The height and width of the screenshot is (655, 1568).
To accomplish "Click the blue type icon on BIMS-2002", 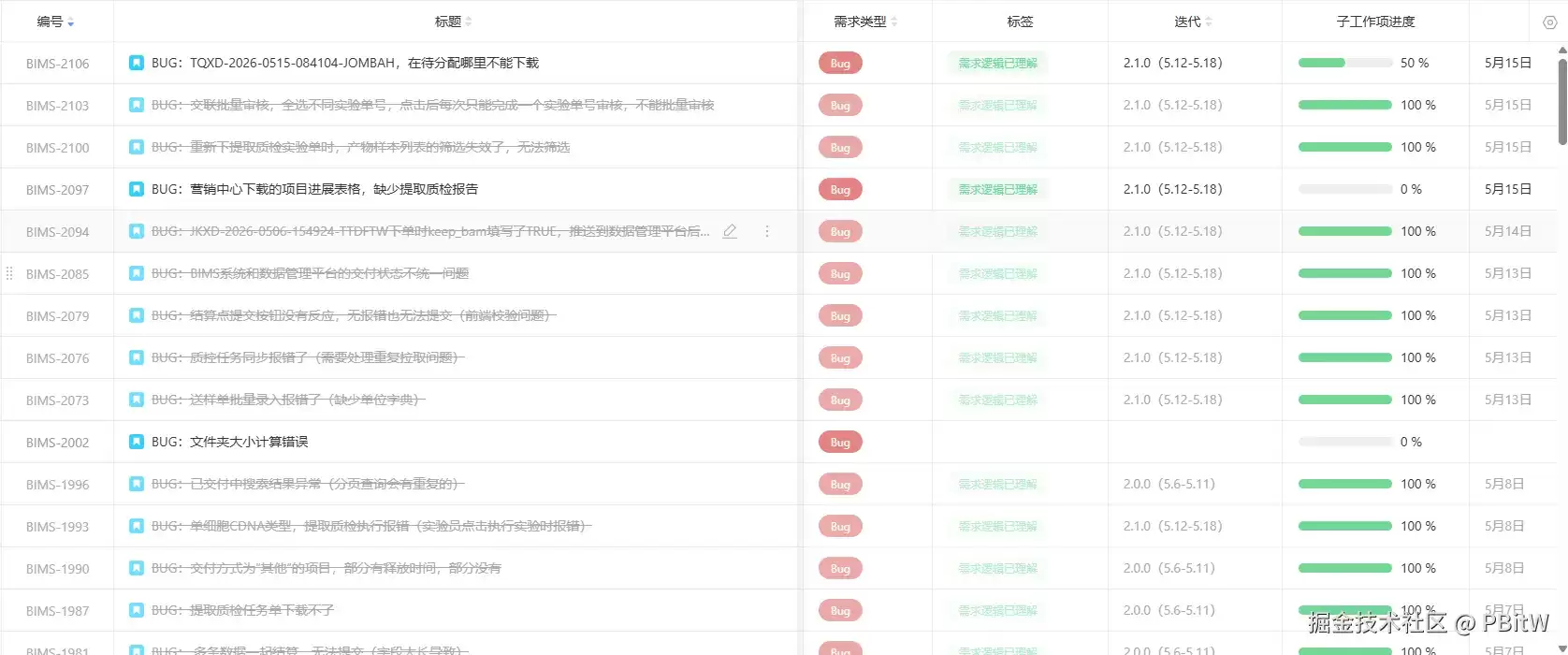I will click(x=137, y=442).
